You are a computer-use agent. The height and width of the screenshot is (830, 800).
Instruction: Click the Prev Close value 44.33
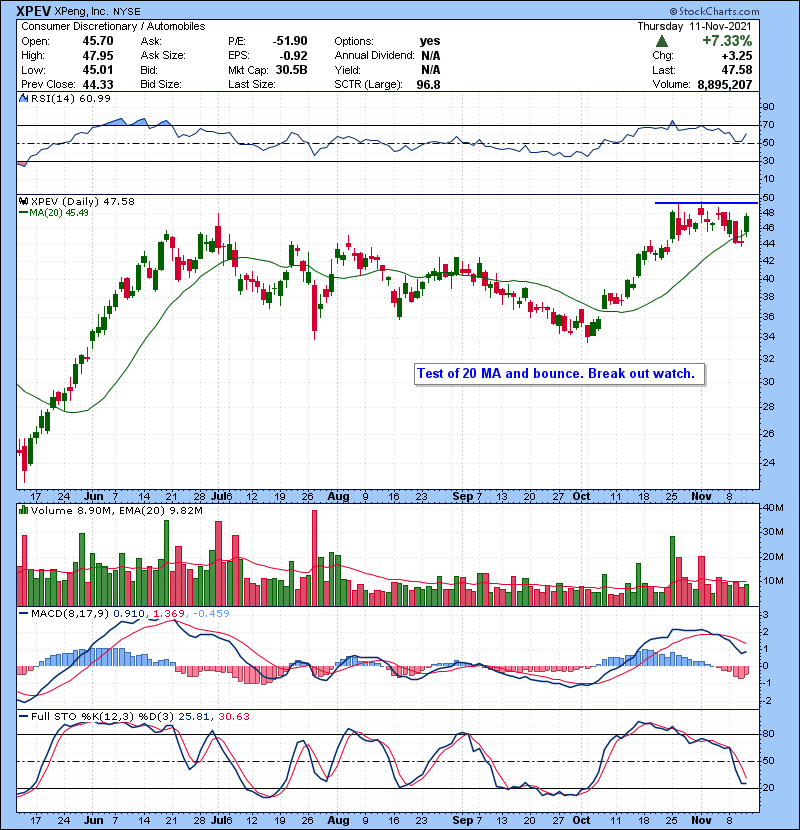98,84
